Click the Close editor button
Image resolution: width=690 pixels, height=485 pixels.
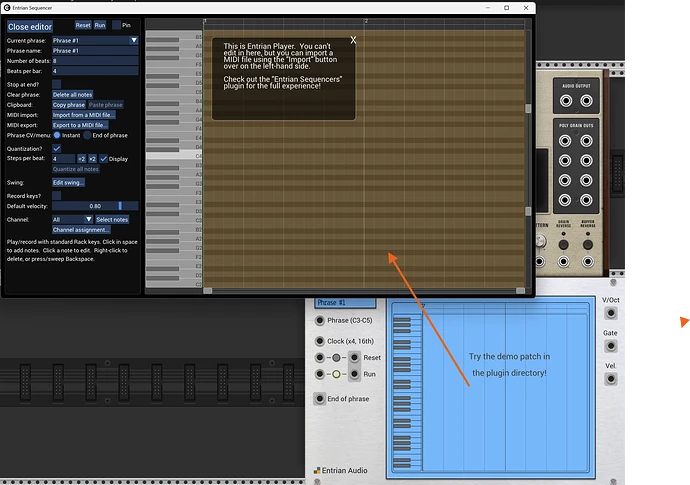pyautogui.click(x=30, y=27)
